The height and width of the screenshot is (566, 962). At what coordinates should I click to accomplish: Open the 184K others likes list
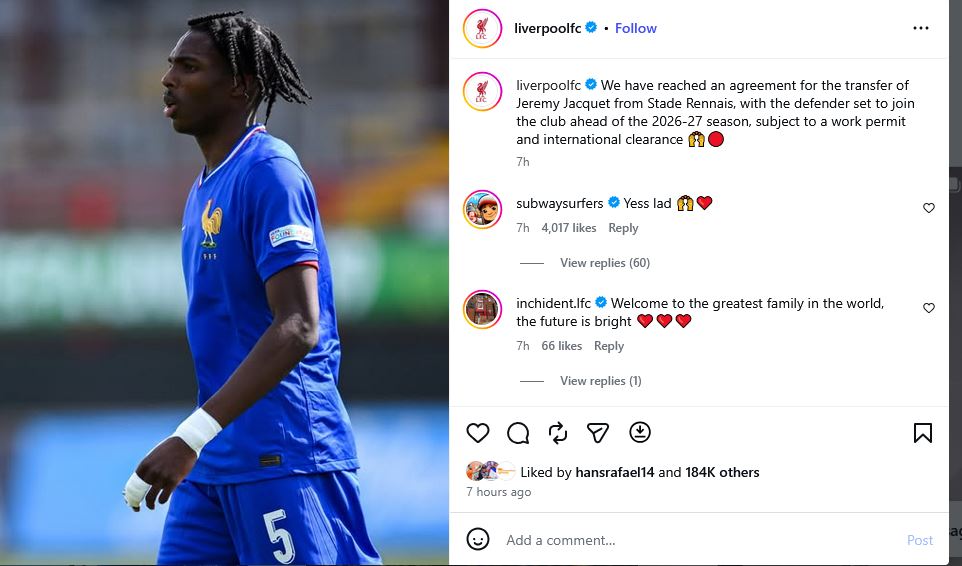(722, 472)
